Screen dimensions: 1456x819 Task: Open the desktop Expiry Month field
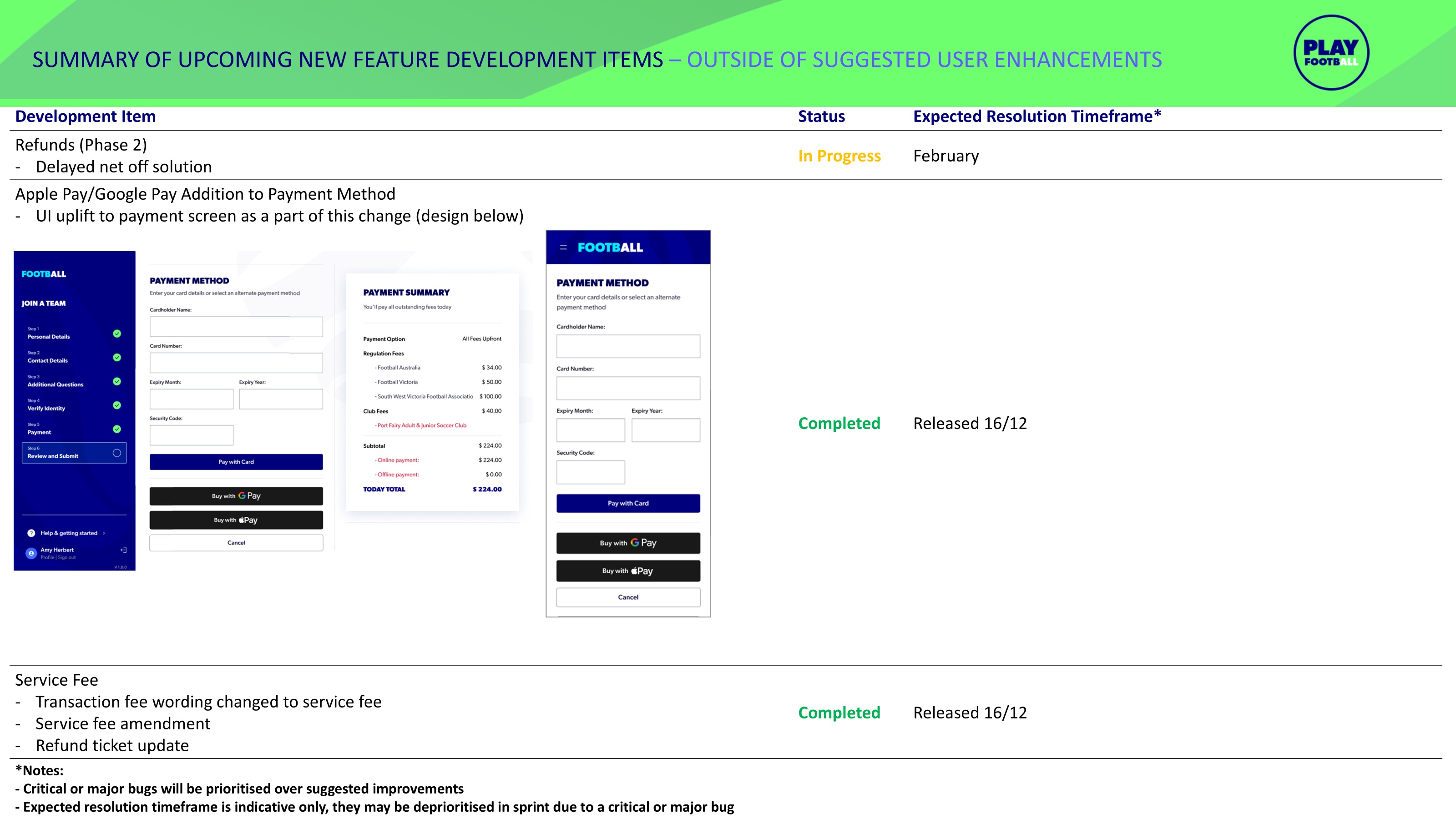pyautogui.click(x=191, y=399)
